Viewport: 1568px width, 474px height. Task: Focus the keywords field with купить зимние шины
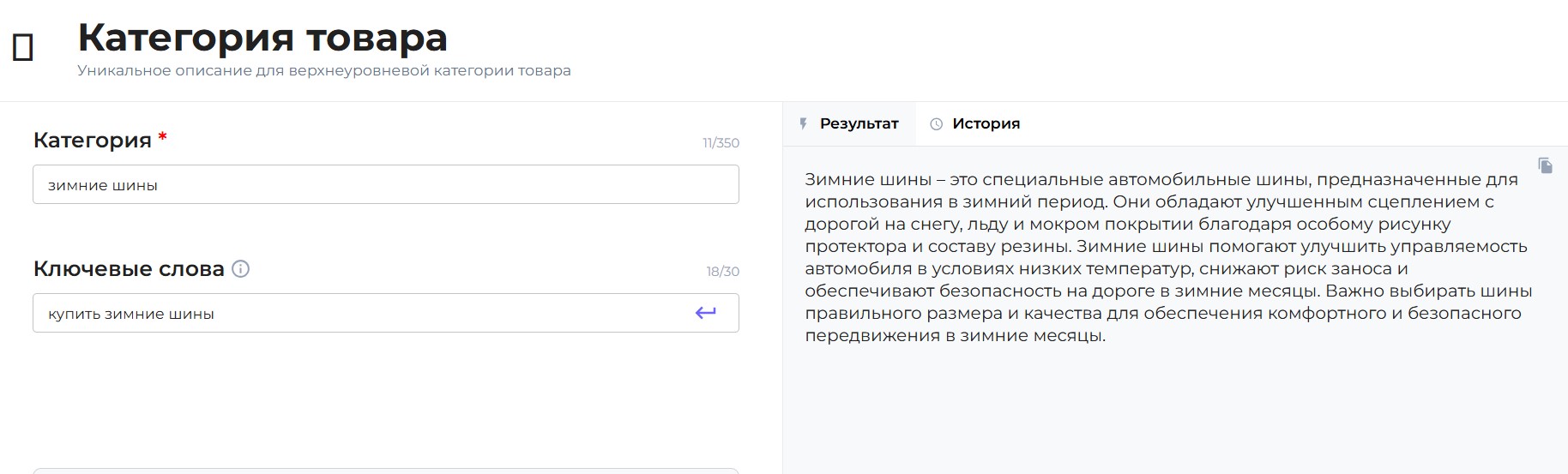pyautogui.click(x=360, y=314)
